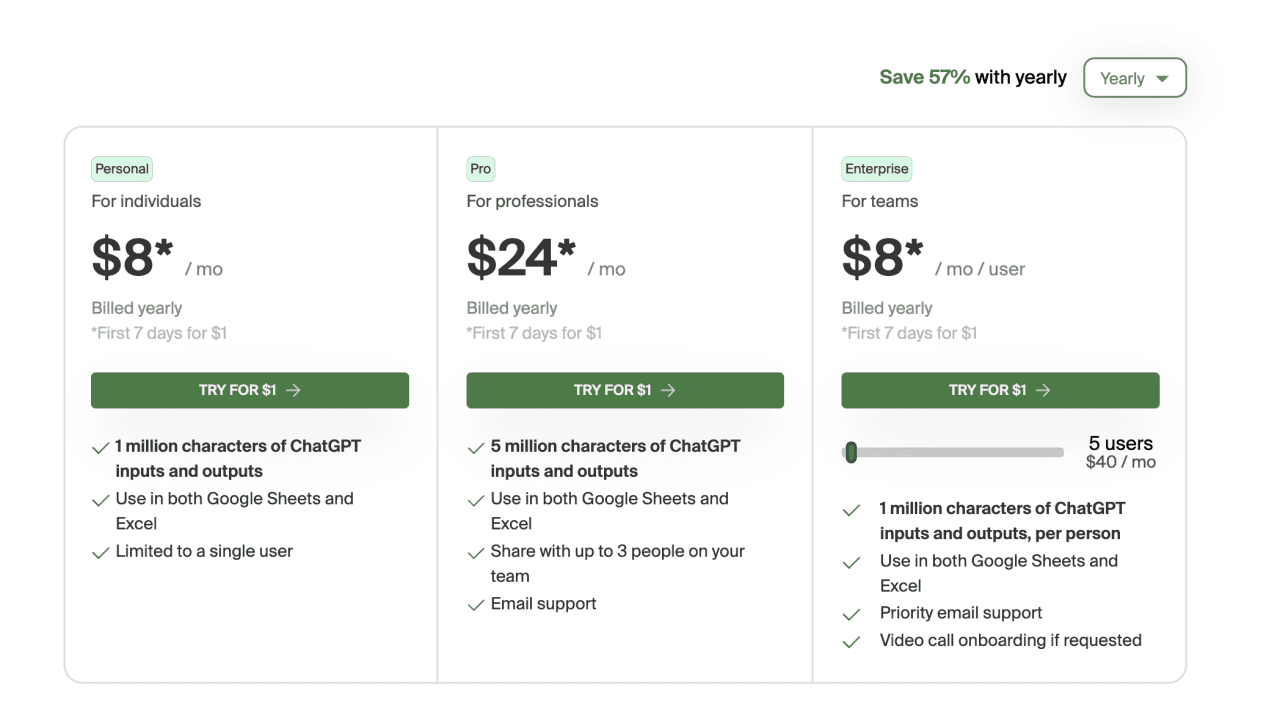Image resolution: width=1280 pixels, height=718 pixels.
Task: Click Personal plan TRY FOR $1 button
Action: 250,390
